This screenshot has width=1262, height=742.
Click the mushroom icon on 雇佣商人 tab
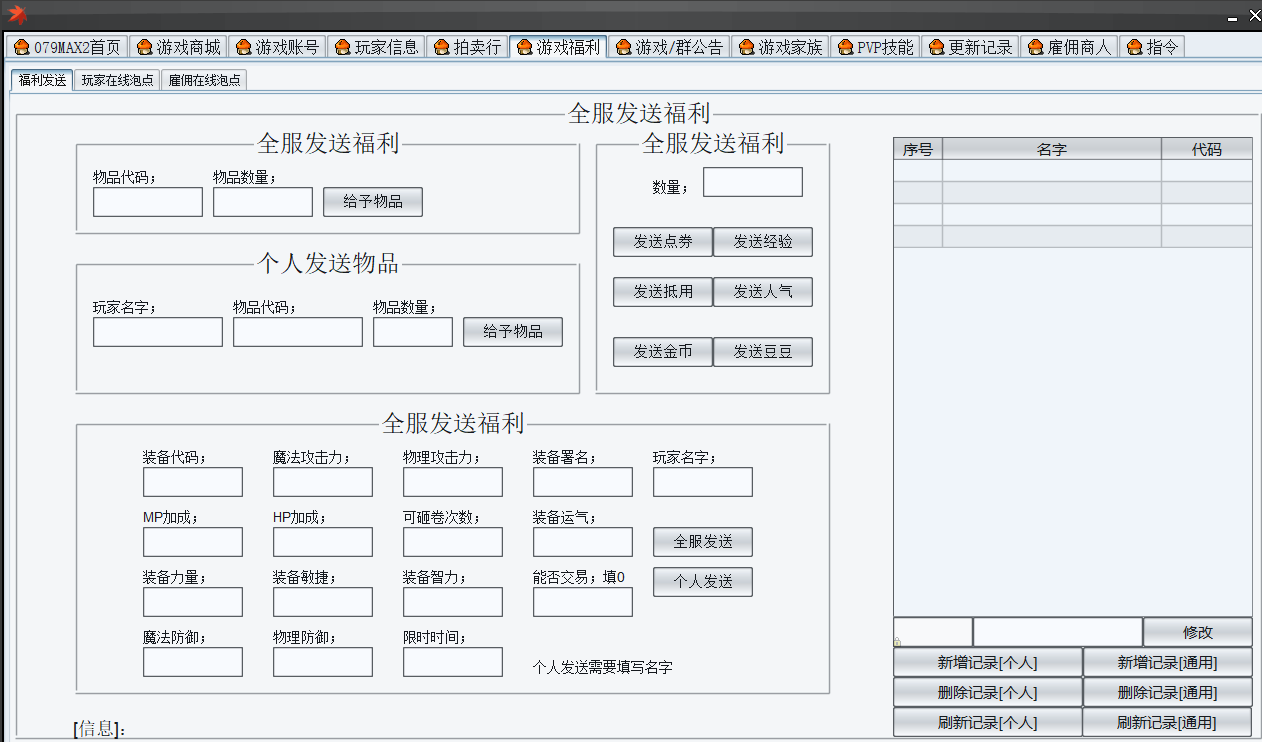[x=1035, y=47]
